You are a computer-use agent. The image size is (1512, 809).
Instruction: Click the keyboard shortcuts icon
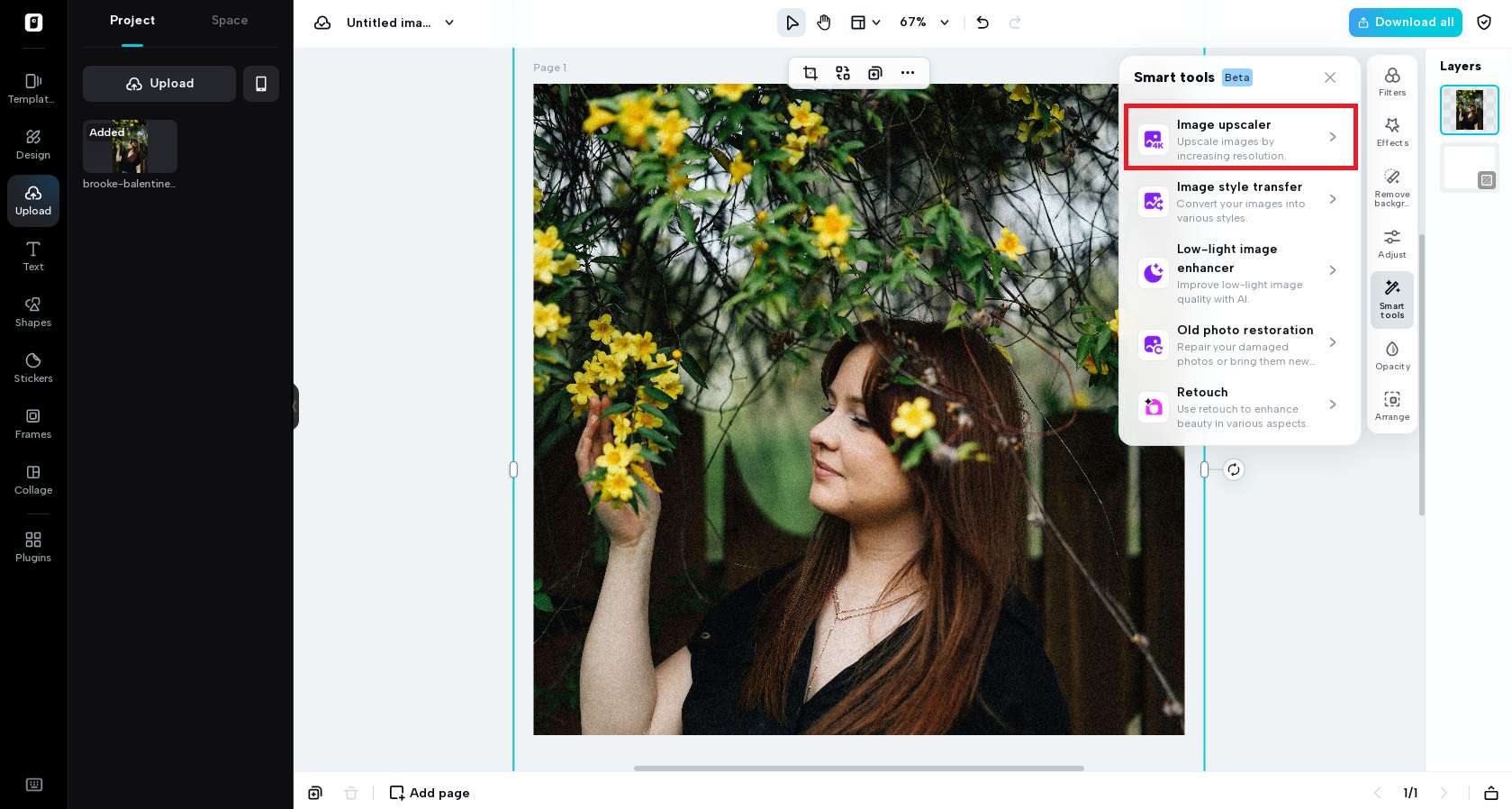click(34, 785)
